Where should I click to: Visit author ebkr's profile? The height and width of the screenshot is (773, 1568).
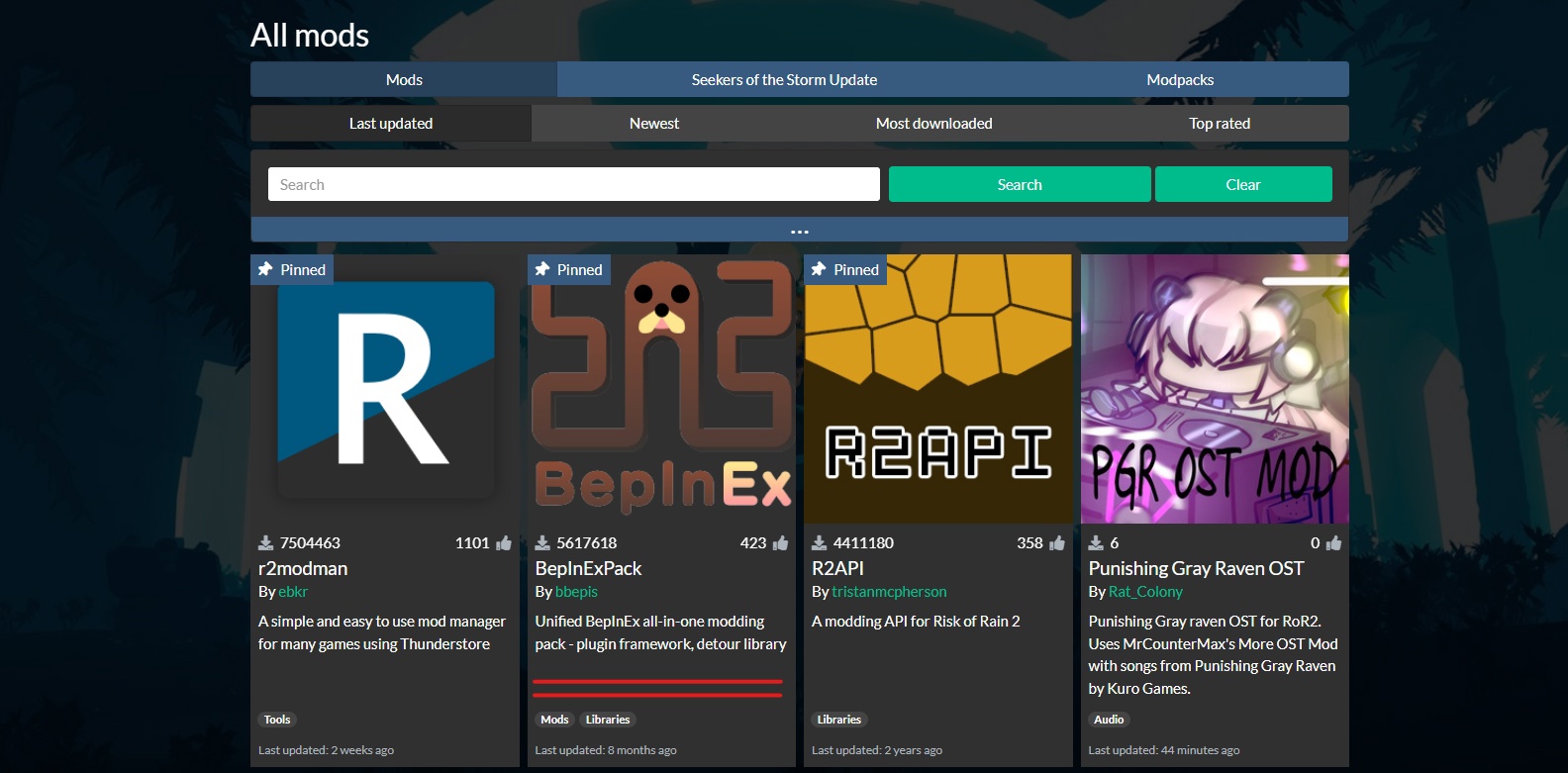point(293,591)
